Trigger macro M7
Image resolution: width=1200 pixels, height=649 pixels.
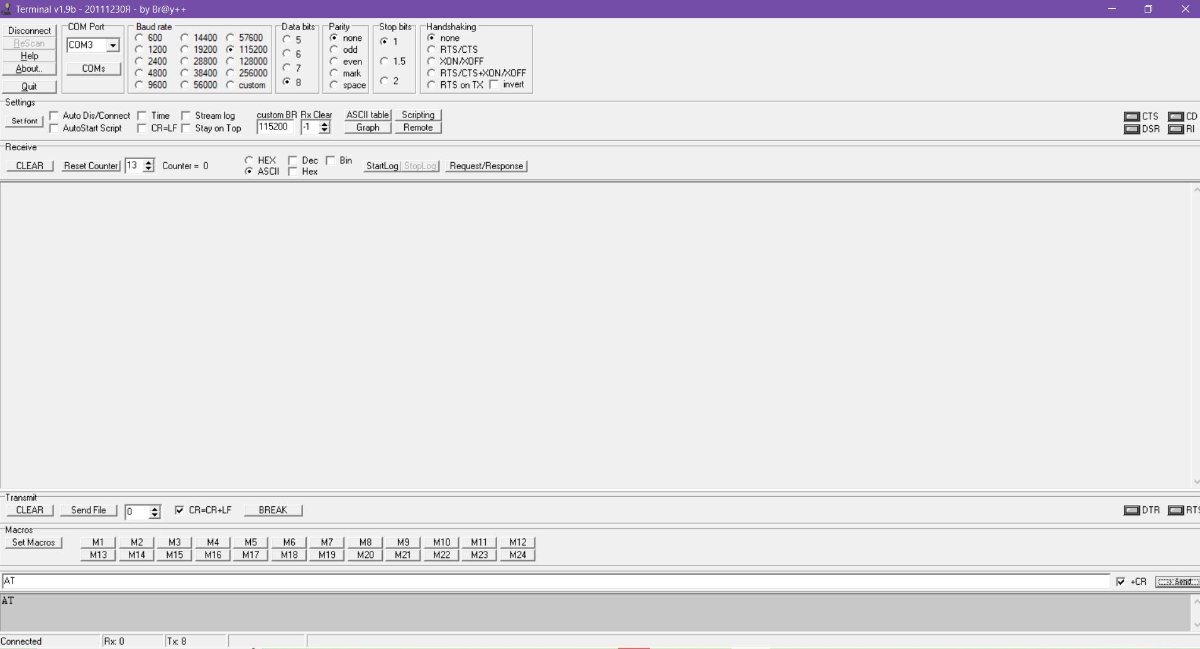click(x=327, y=542)
